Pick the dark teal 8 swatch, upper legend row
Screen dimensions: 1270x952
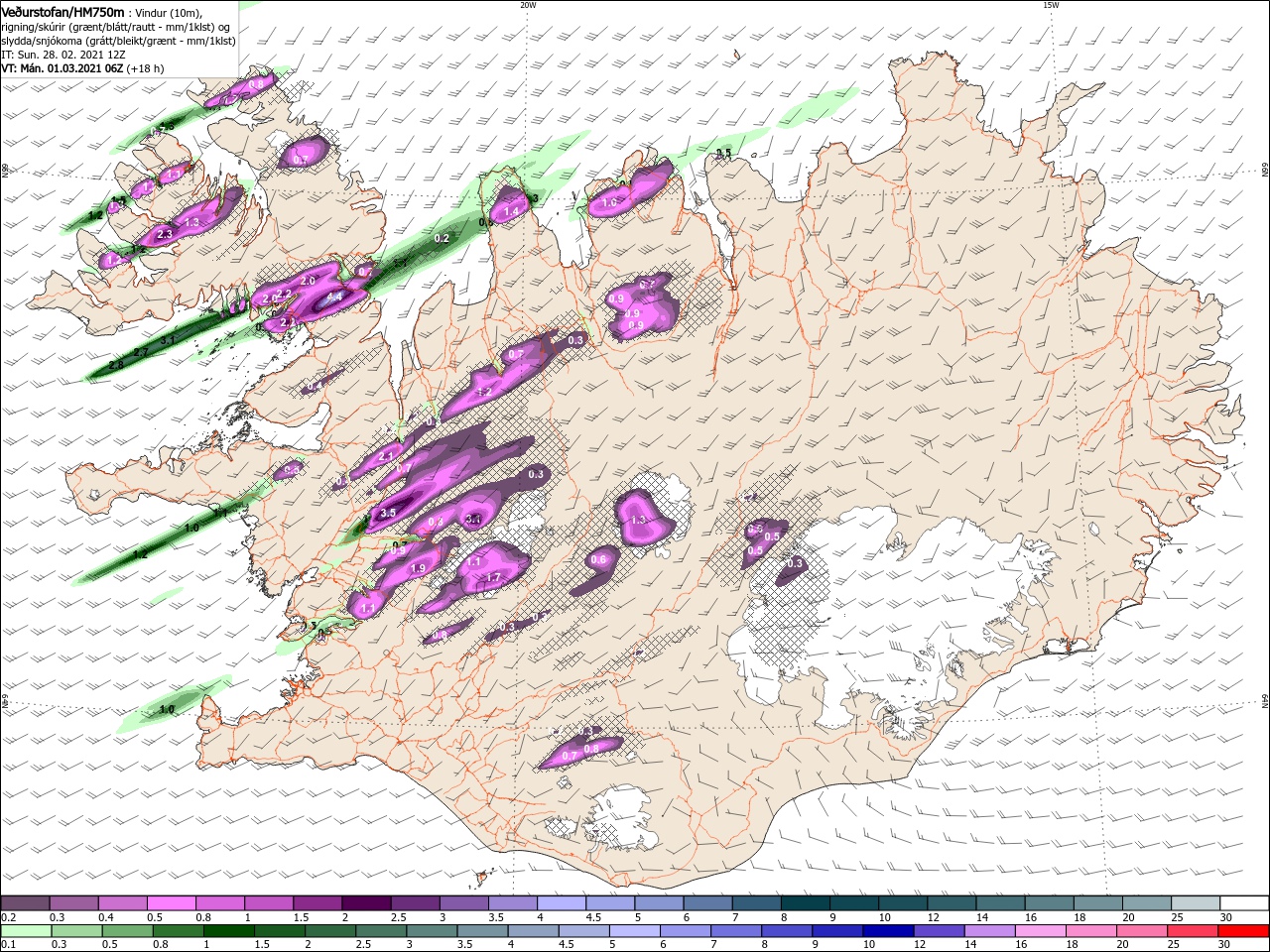click(x=806, y=903)
